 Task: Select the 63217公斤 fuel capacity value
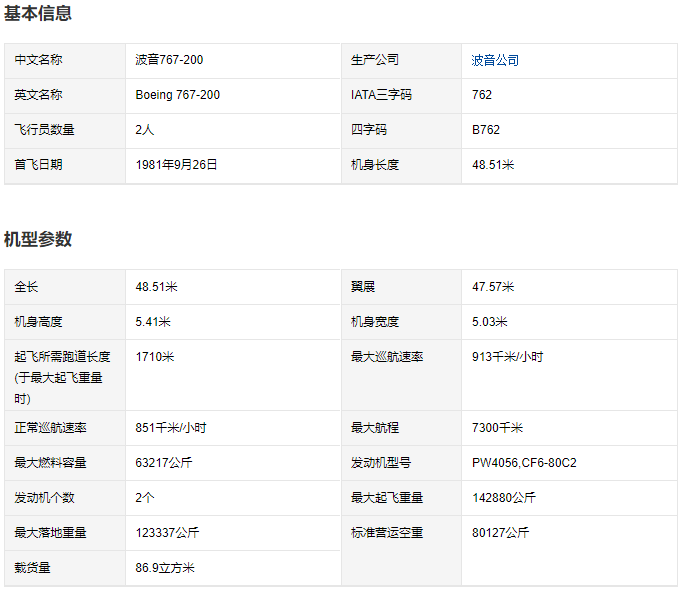(x=164, y=462)
